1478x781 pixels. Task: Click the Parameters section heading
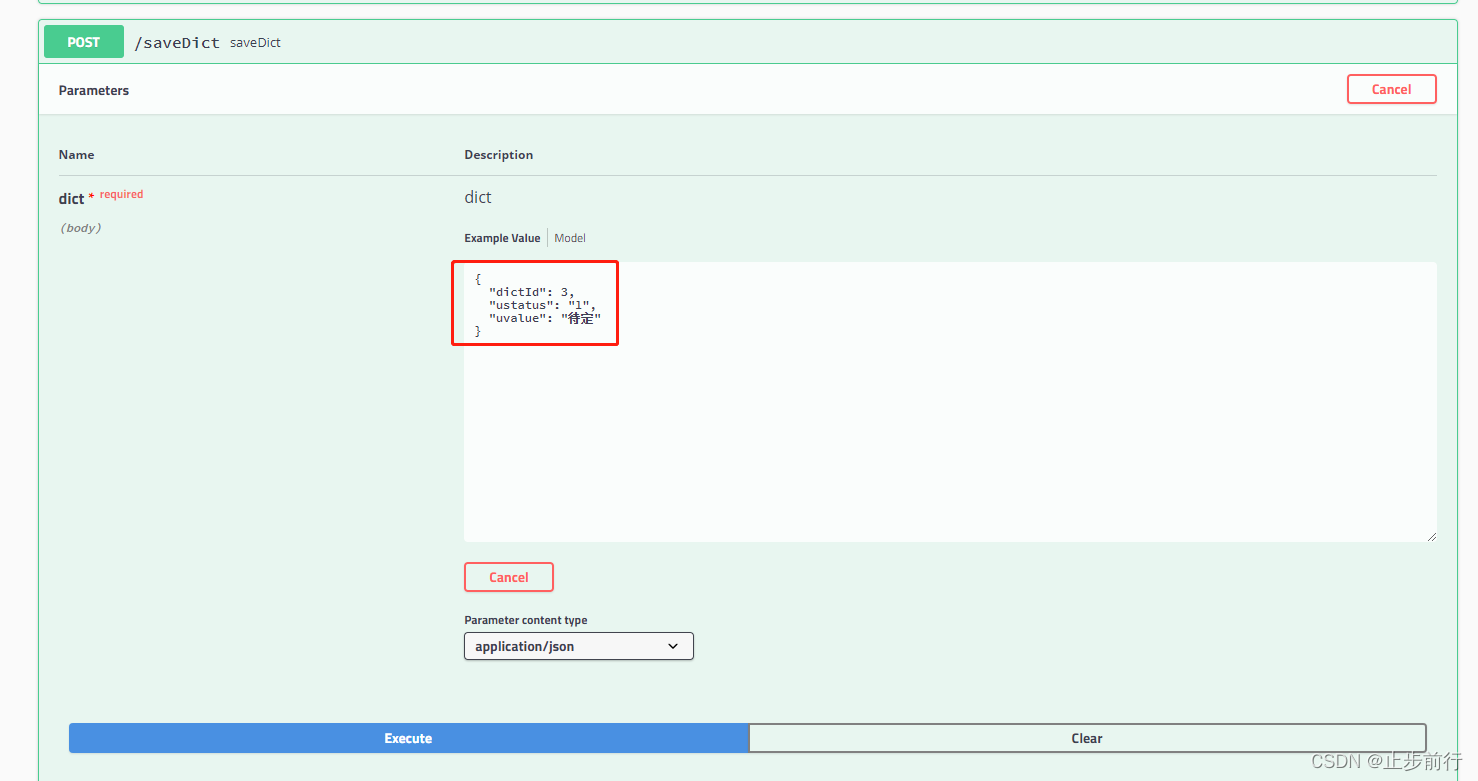pyautogui.click(x=94, y=90)
